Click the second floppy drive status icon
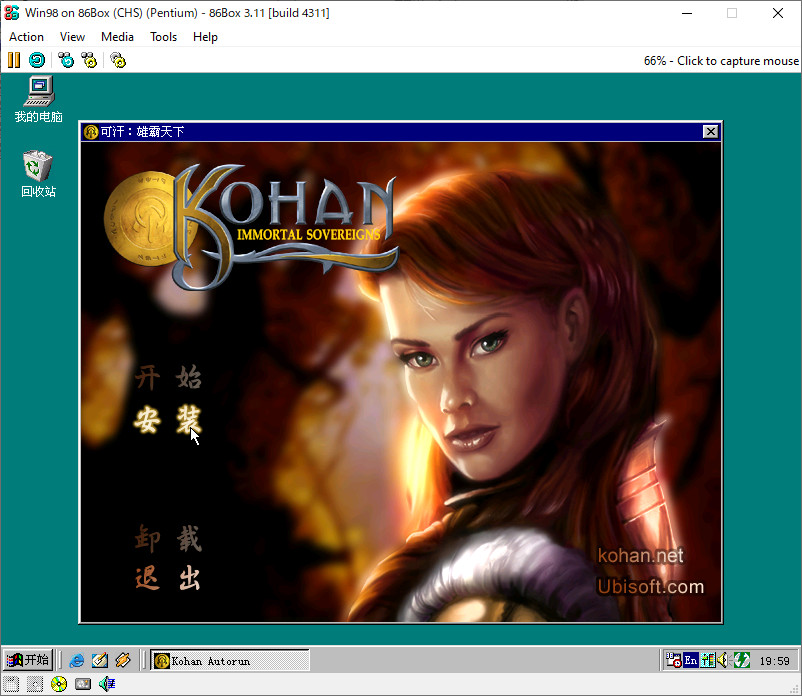The height and width of the screenshot is (696, 802). click(x=35, y=684)
